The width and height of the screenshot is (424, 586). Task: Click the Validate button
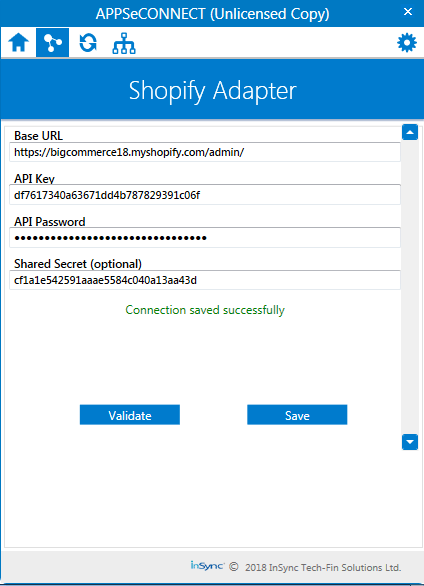(130, 415)
